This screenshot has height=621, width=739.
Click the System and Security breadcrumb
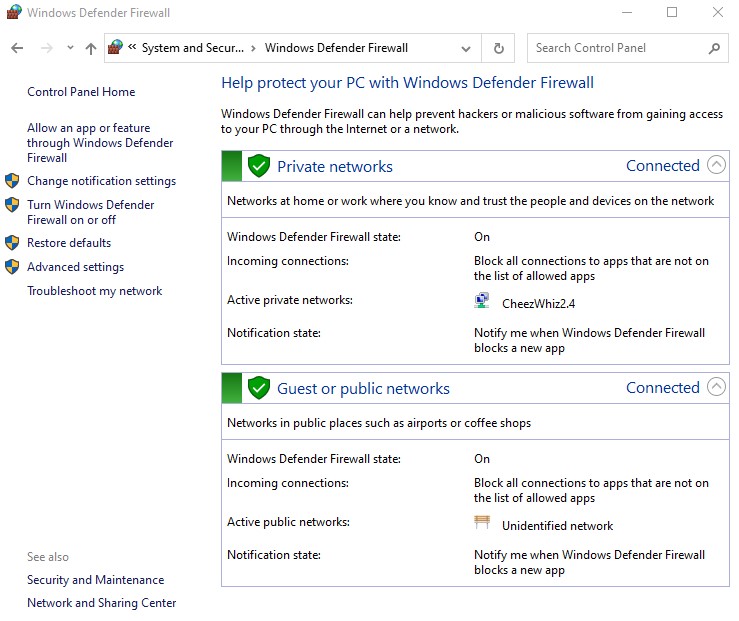[x=193, y=48]
